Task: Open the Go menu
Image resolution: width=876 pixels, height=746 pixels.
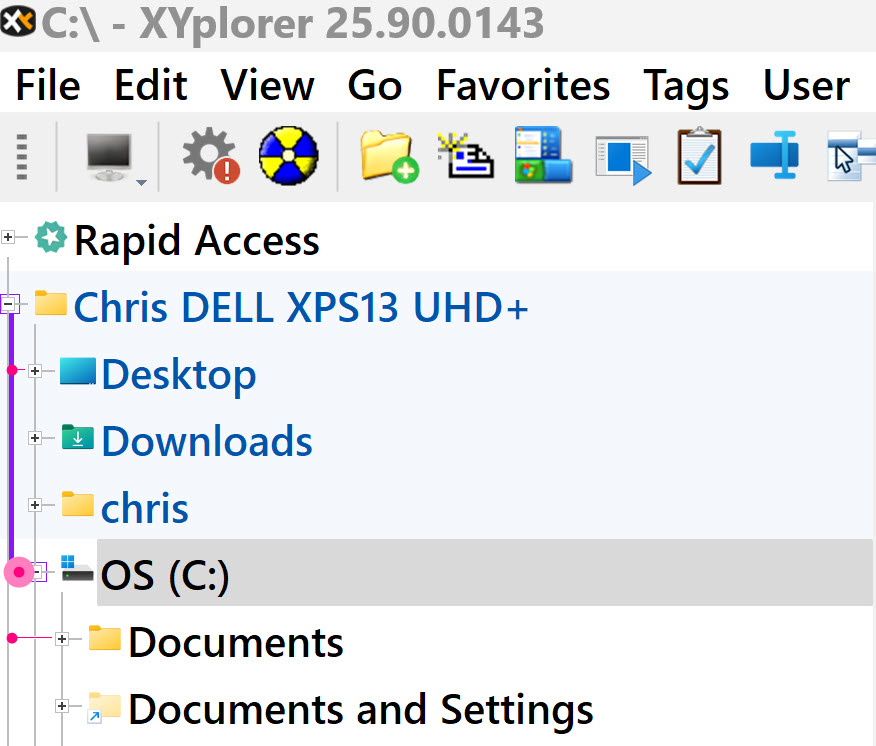Action: [x=375, y=85]
